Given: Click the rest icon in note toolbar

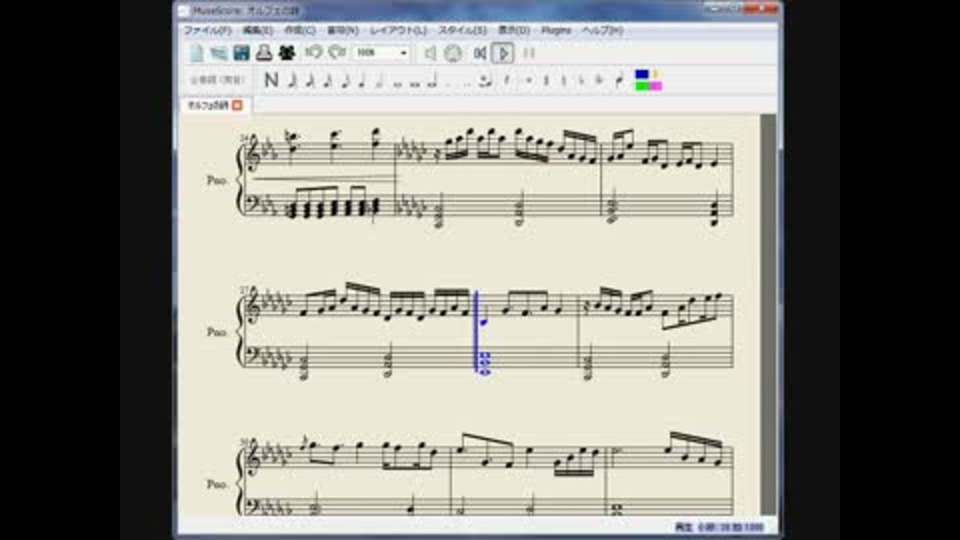Looking at the screenshot, I should tap(507, 80).
